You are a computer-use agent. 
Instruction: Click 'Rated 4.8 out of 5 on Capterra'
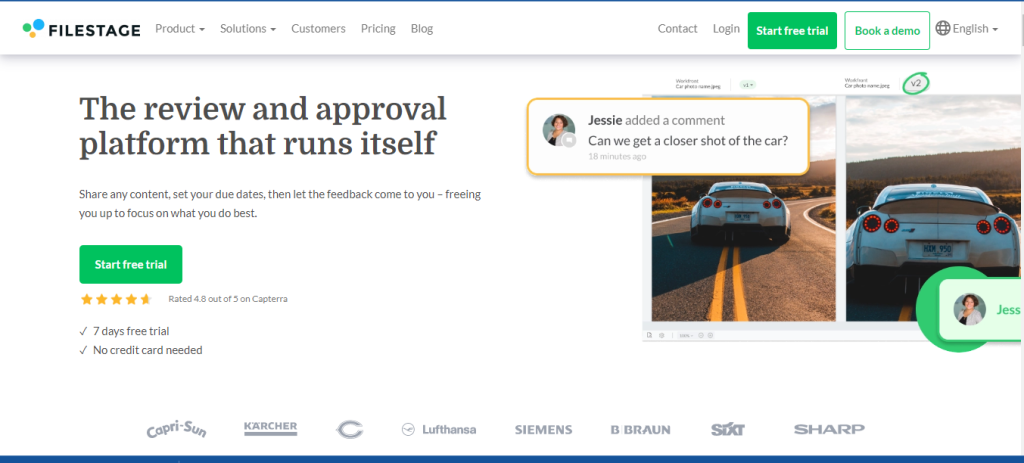(228, 299)
